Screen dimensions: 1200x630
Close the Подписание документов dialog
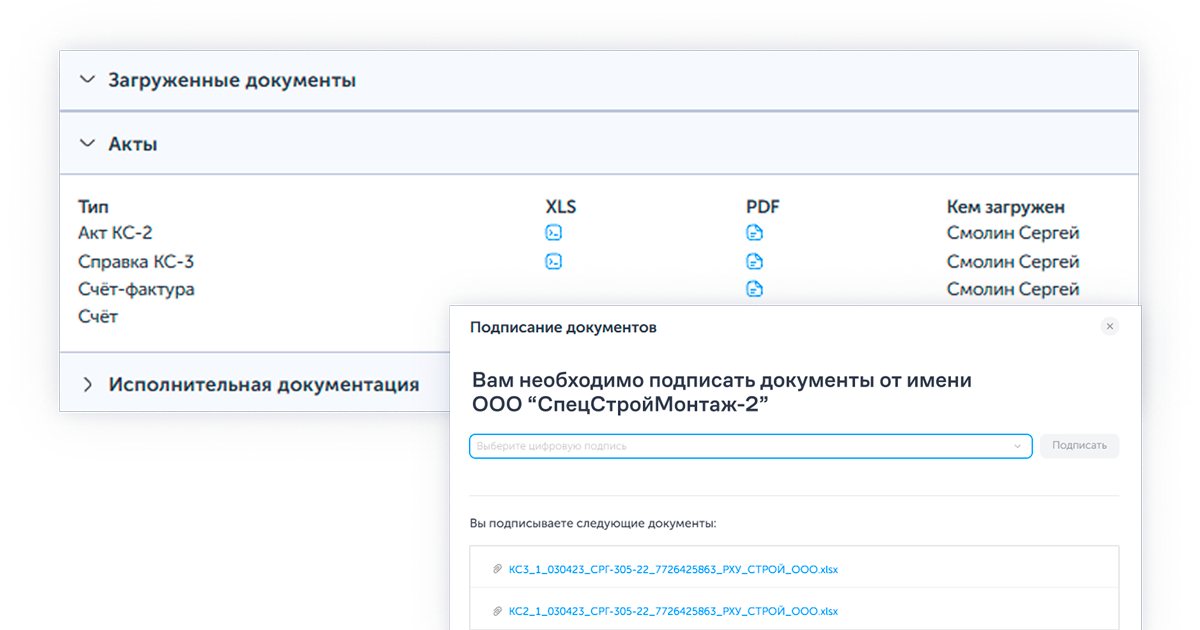point(1110,326)
